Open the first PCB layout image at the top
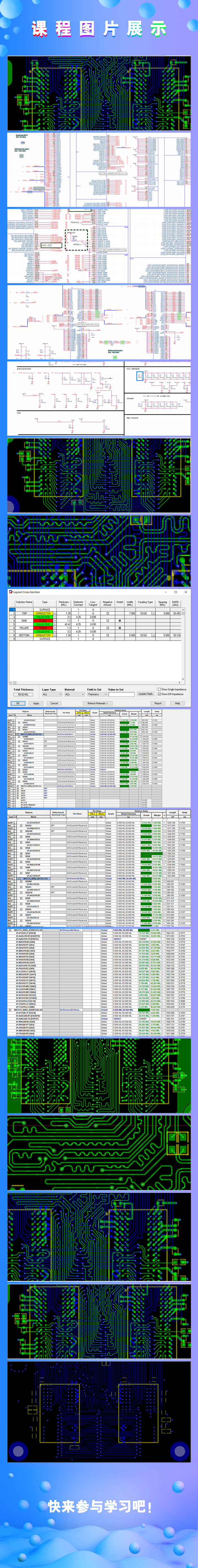Screen dimensions: 198x1568 (99, 93)
